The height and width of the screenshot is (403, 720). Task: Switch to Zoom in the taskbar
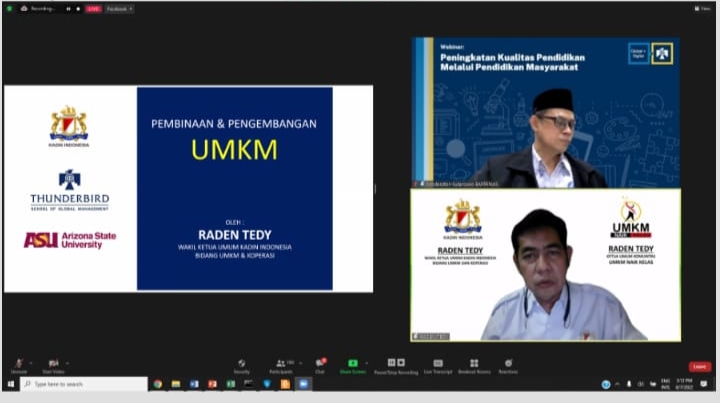click(303, 384)
